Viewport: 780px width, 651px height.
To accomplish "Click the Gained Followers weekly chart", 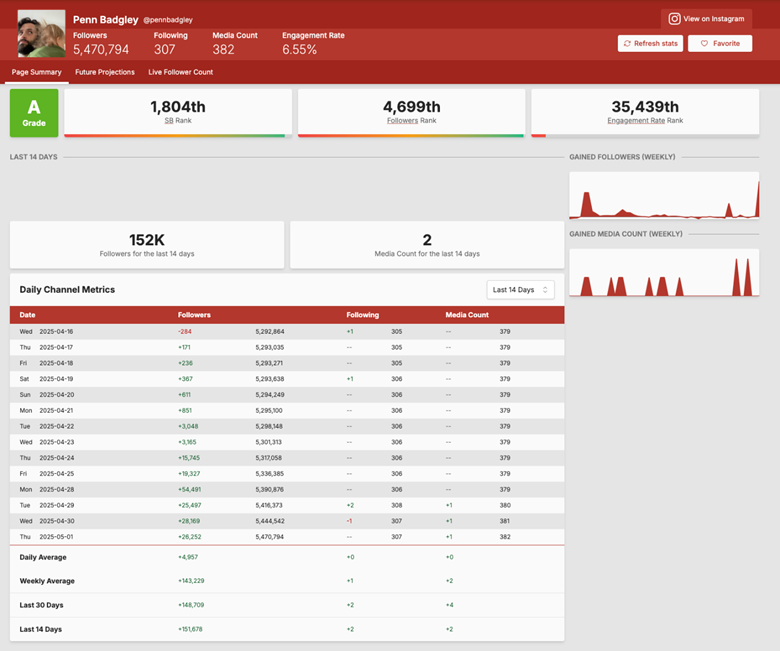I will (664, 195).
